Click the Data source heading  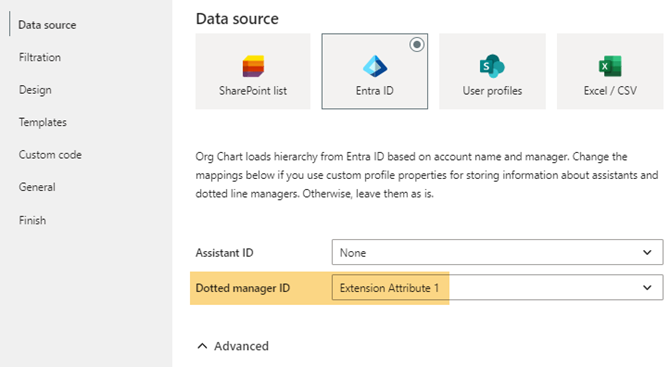[x=237, y=18]
